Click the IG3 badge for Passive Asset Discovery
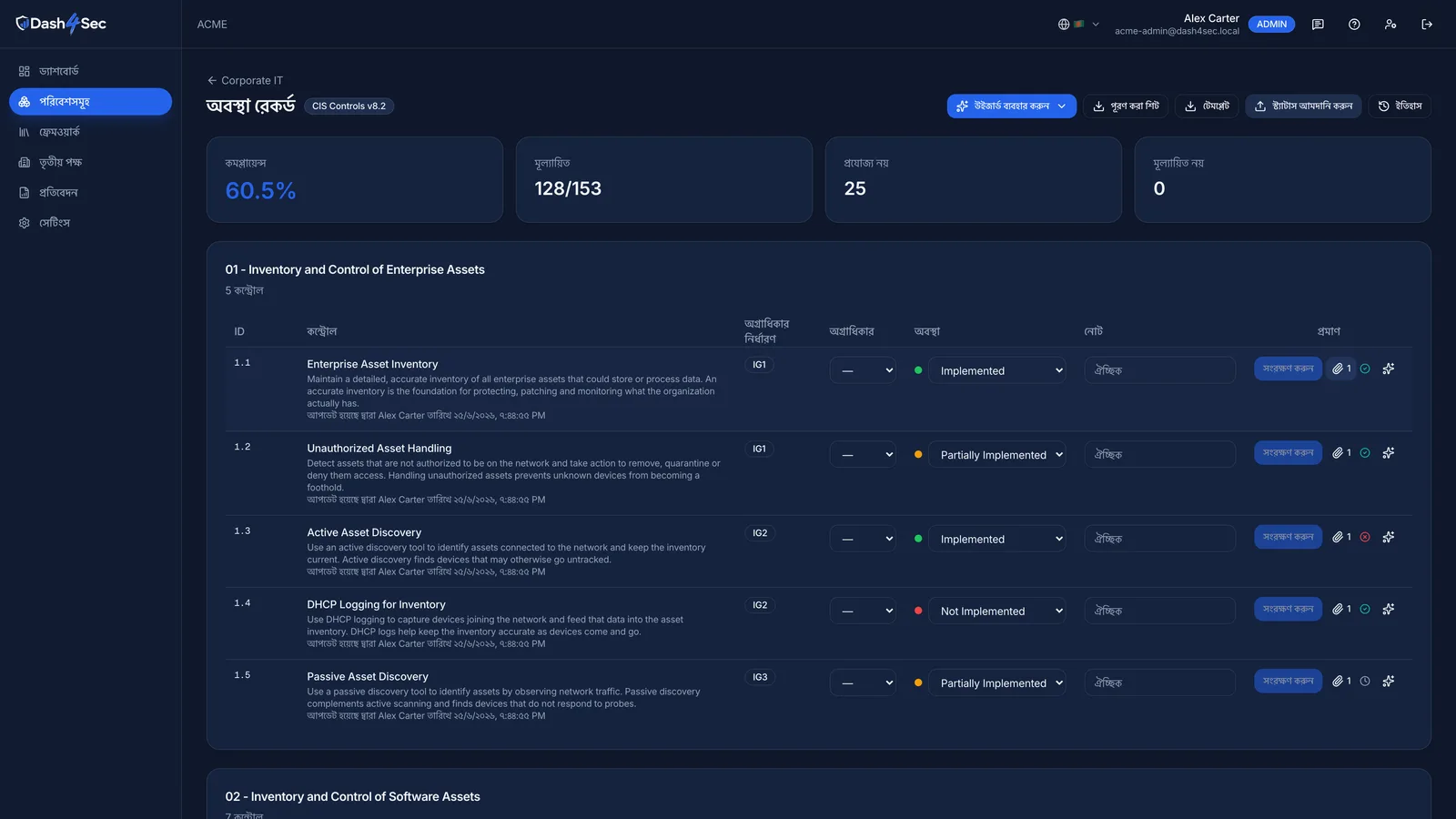Image resolution: width=1456 pixels, height=819 pixels. point(760,677)
